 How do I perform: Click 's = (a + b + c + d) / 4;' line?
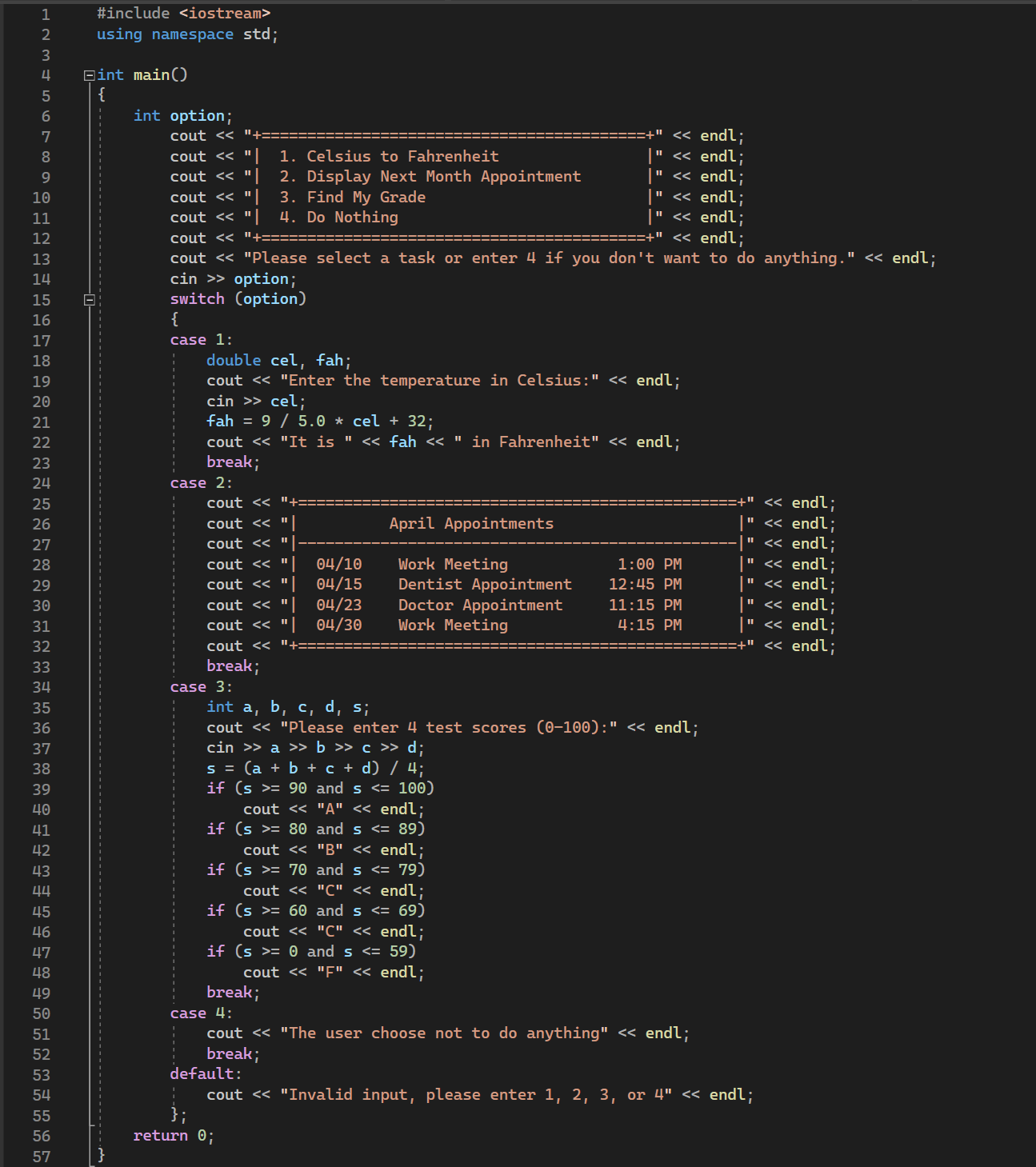pyautogui.click(x=315, y=769)
